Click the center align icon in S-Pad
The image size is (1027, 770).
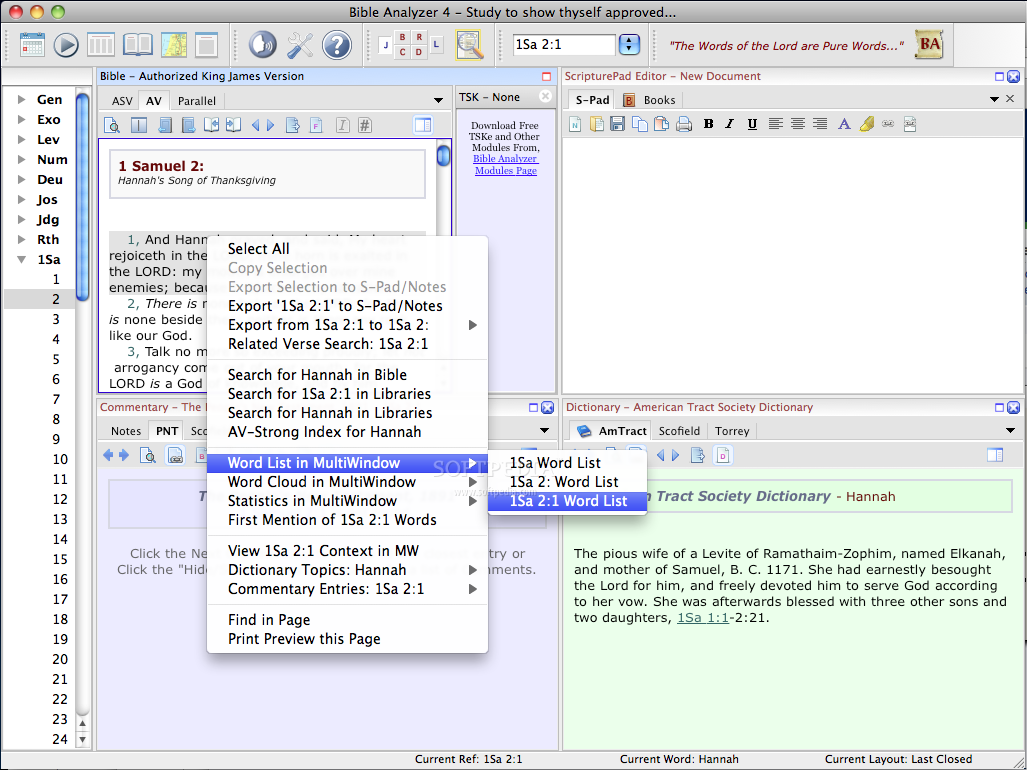click(x=798, y=124)
